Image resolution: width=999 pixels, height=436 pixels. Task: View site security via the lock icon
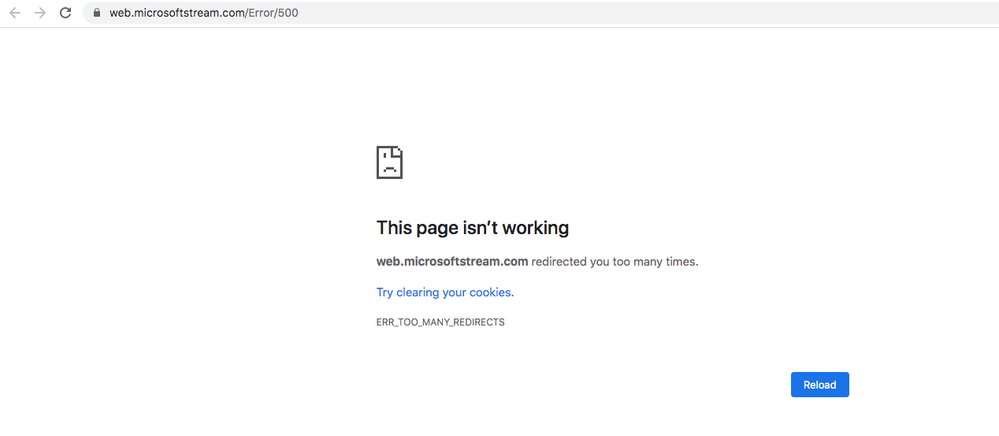[97, 13]
